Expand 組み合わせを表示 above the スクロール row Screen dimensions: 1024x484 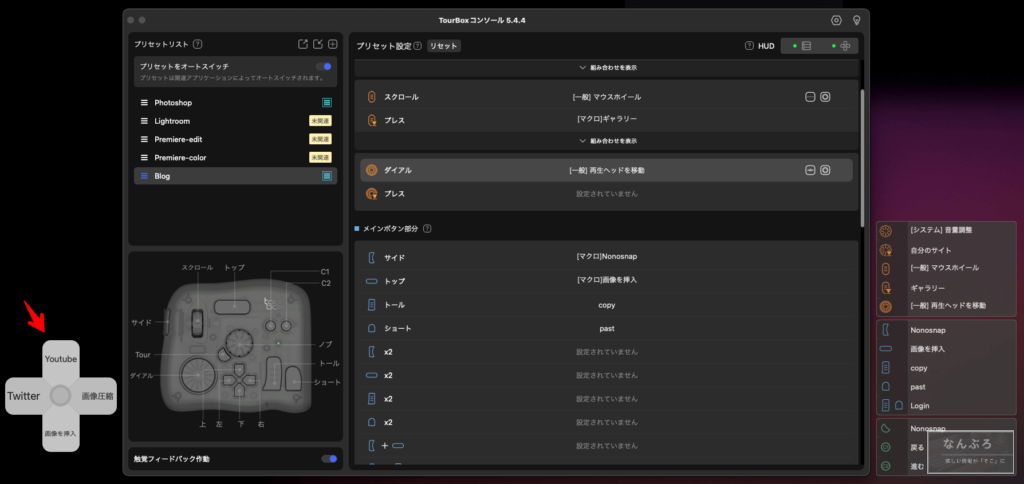coord(608,68)
